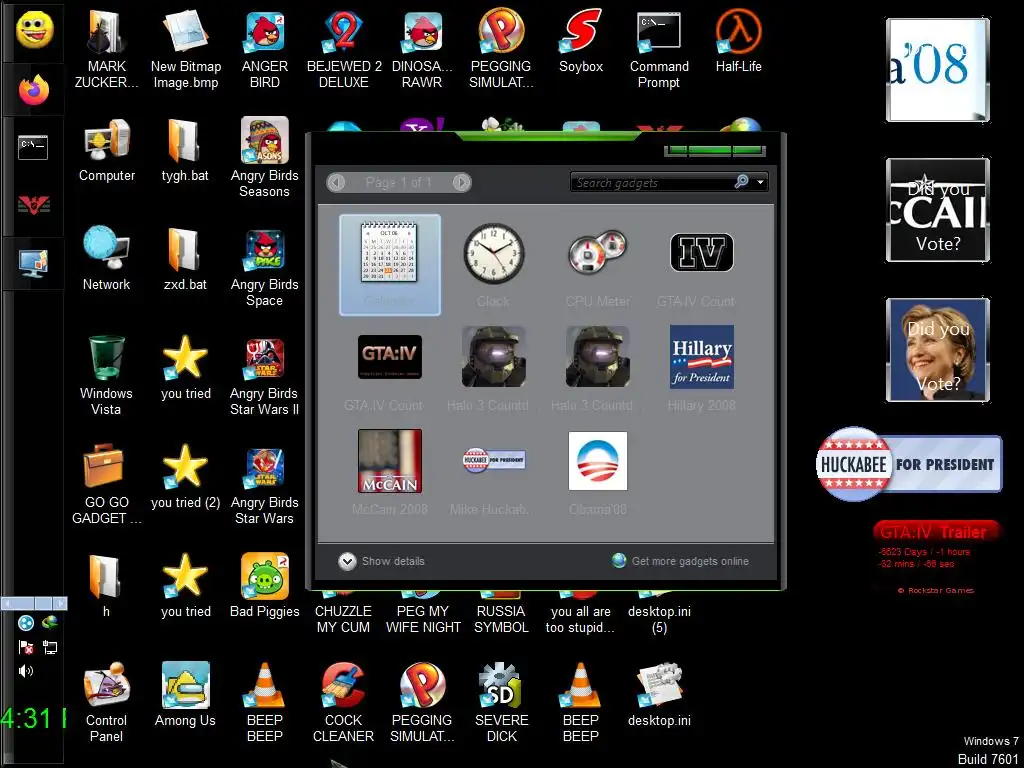1024x768 pixels.
Task: Select the desktop.ini file on bottom row
Action: 659,695
